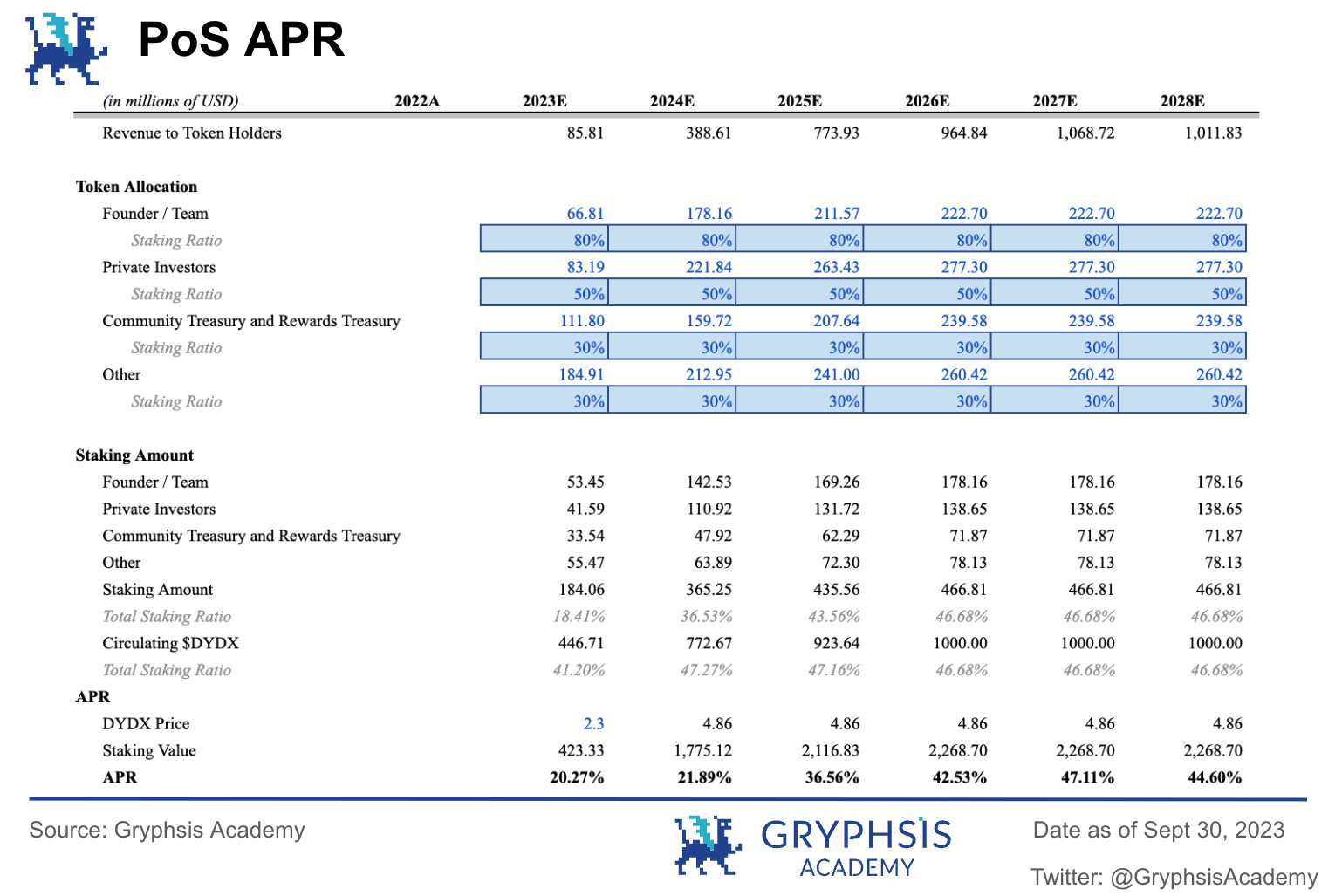Select the PoS APR heading
Screen dimensions: 1342x896
(x=242, y=39)
